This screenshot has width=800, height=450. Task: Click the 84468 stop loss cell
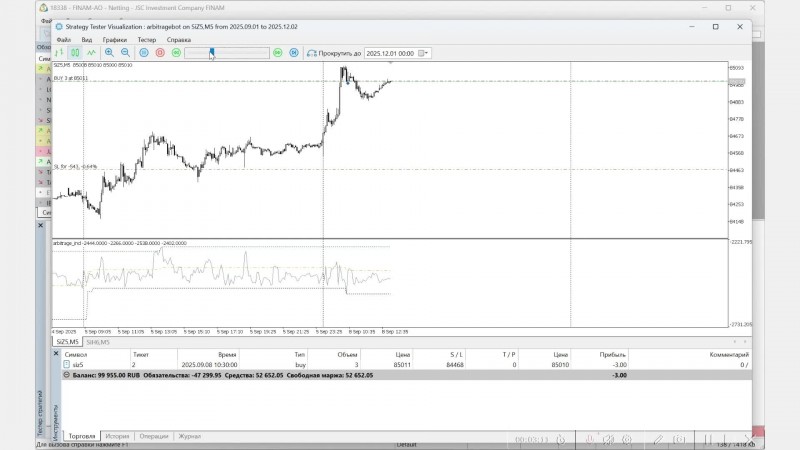click(x=455, y=365)
